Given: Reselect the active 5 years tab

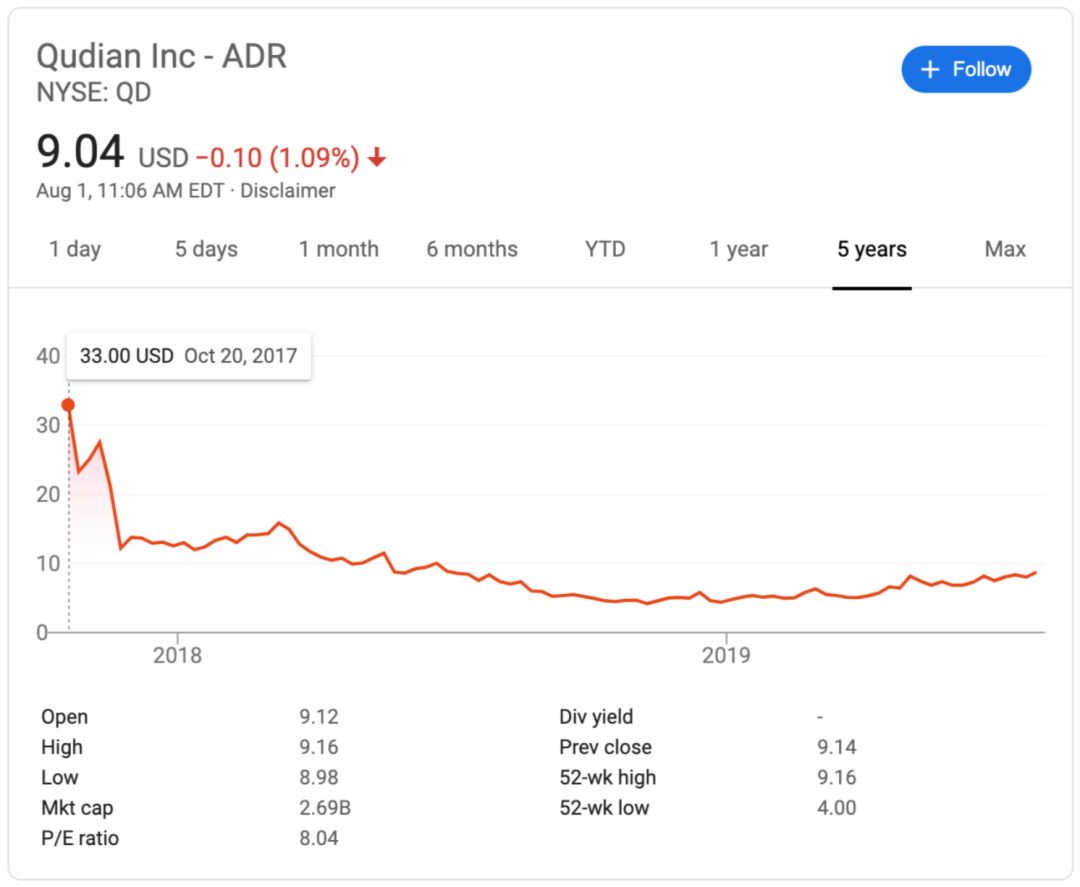Looking at the screenshot, I should (871, 249).
